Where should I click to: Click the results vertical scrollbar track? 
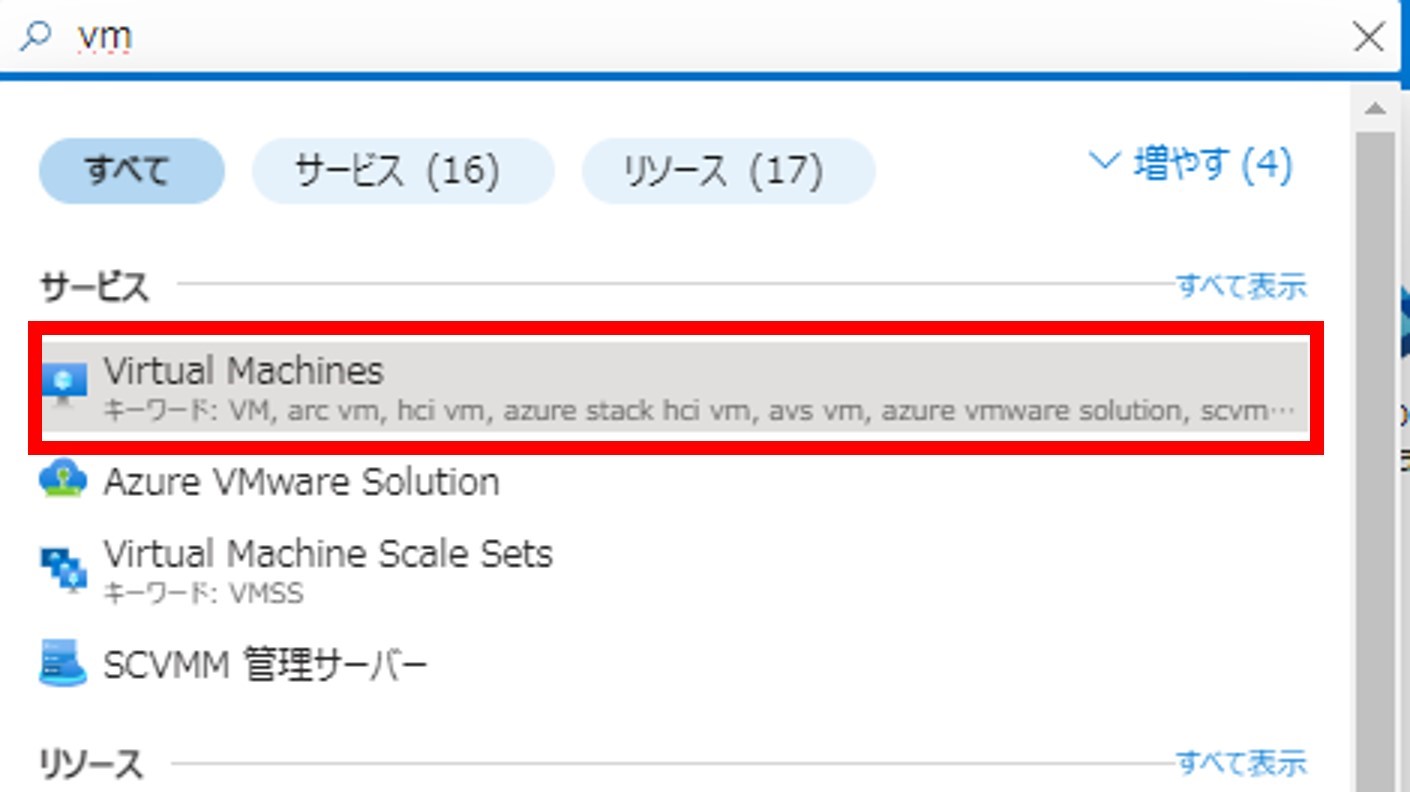(x=1375, y=450)
